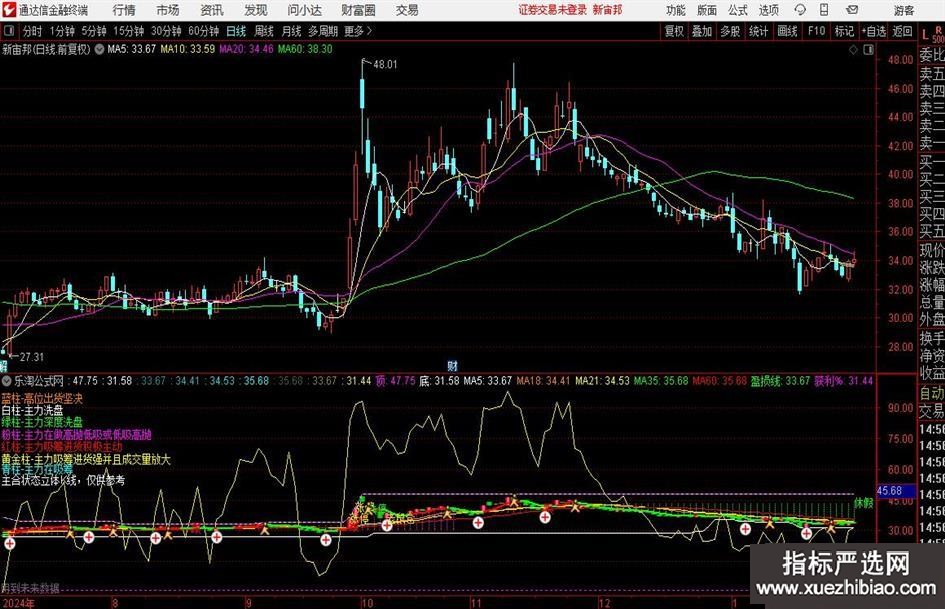This screenshot has height=609, width=945.
Task: Click the MA60: 38.30 label
Action: tap(305, 49)
